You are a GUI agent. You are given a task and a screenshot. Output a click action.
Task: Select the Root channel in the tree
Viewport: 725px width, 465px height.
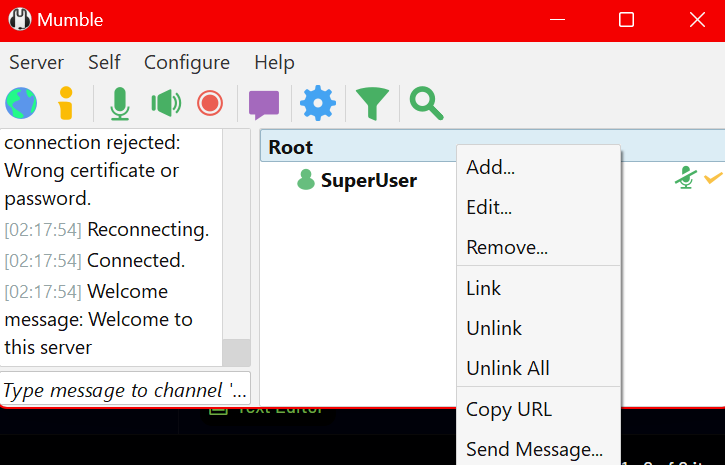coord(291,147)
